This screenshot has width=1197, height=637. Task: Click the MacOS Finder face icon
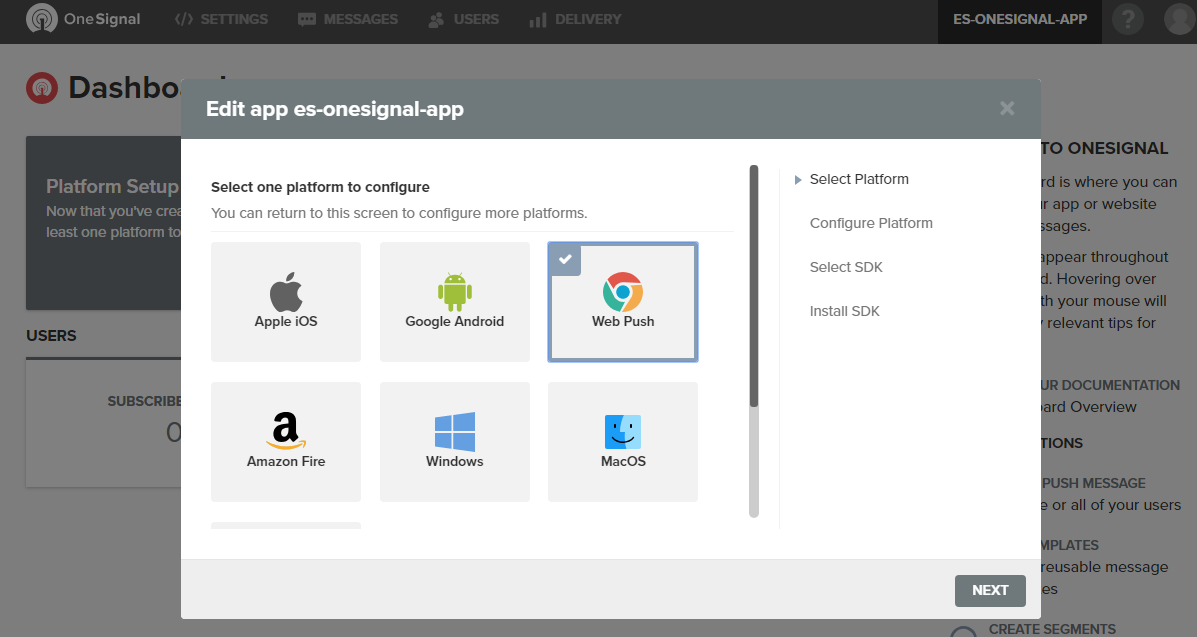tap(623, 432)
